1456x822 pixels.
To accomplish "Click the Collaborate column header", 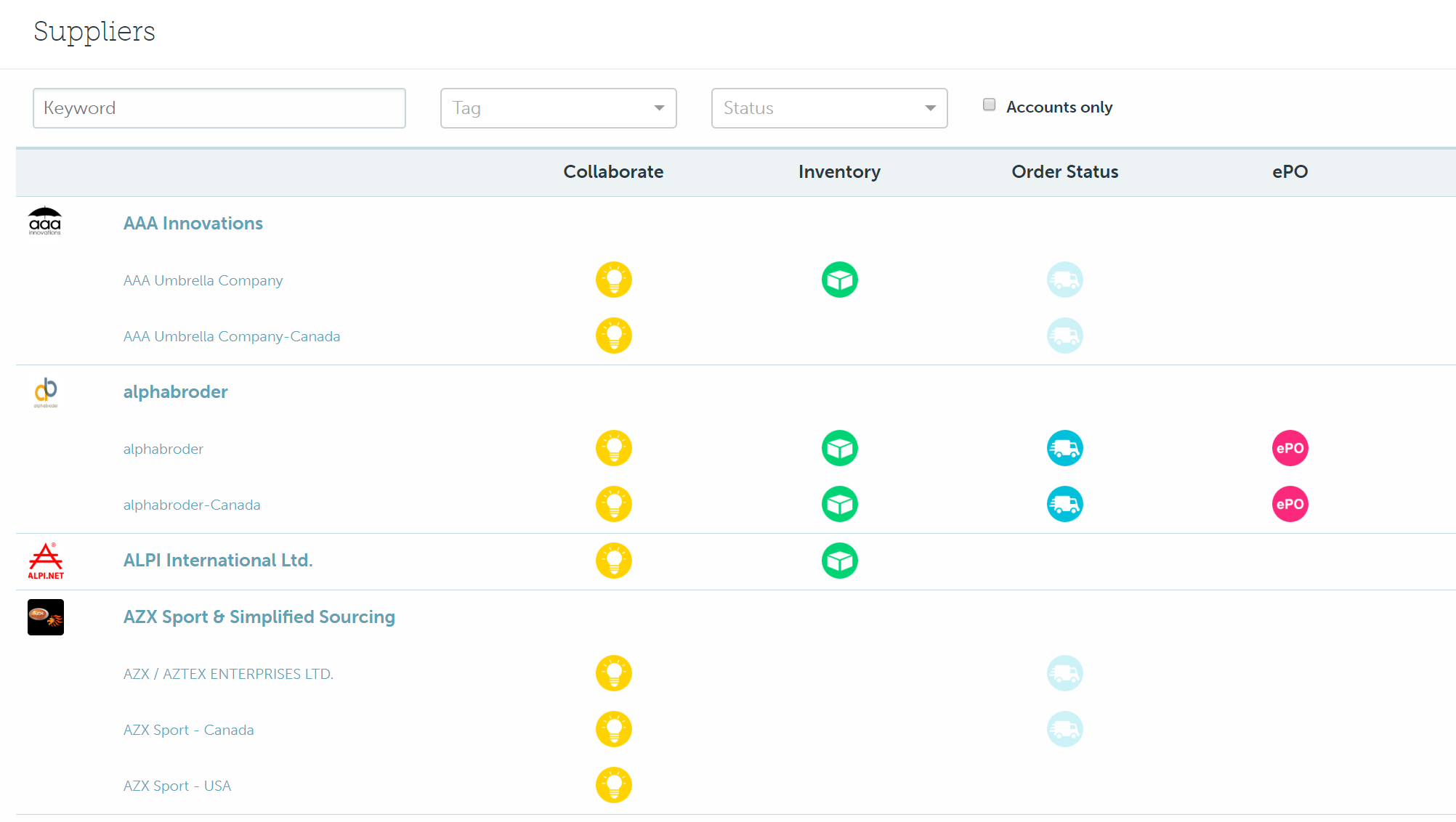I will [x=613, y=172].
